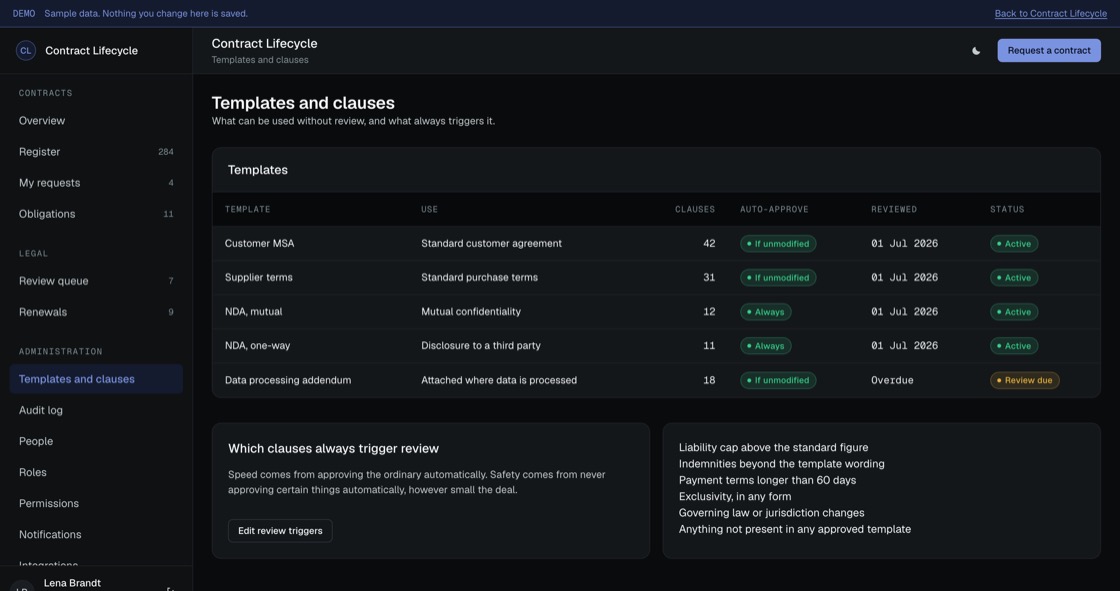Click Disclosure to a third party text

481,346
